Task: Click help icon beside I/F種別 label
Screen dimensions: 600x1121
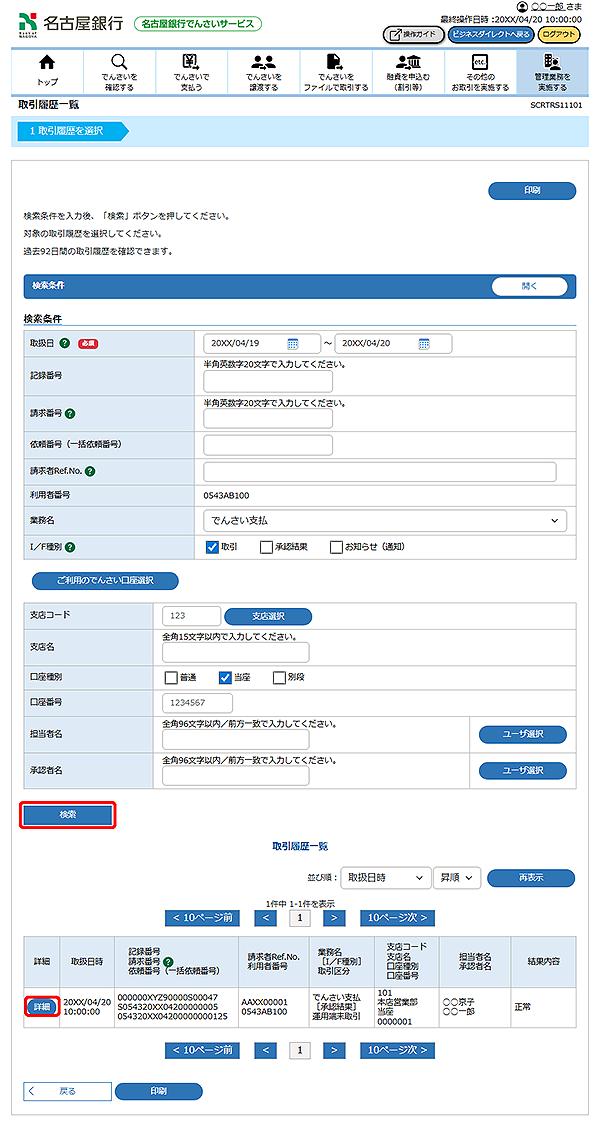Action: [78, 546]
